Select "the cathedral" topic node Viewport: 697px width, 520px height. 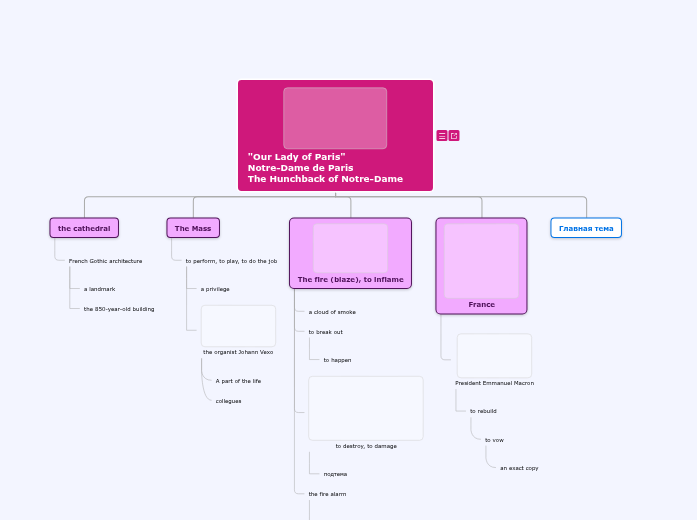[84, 228]
